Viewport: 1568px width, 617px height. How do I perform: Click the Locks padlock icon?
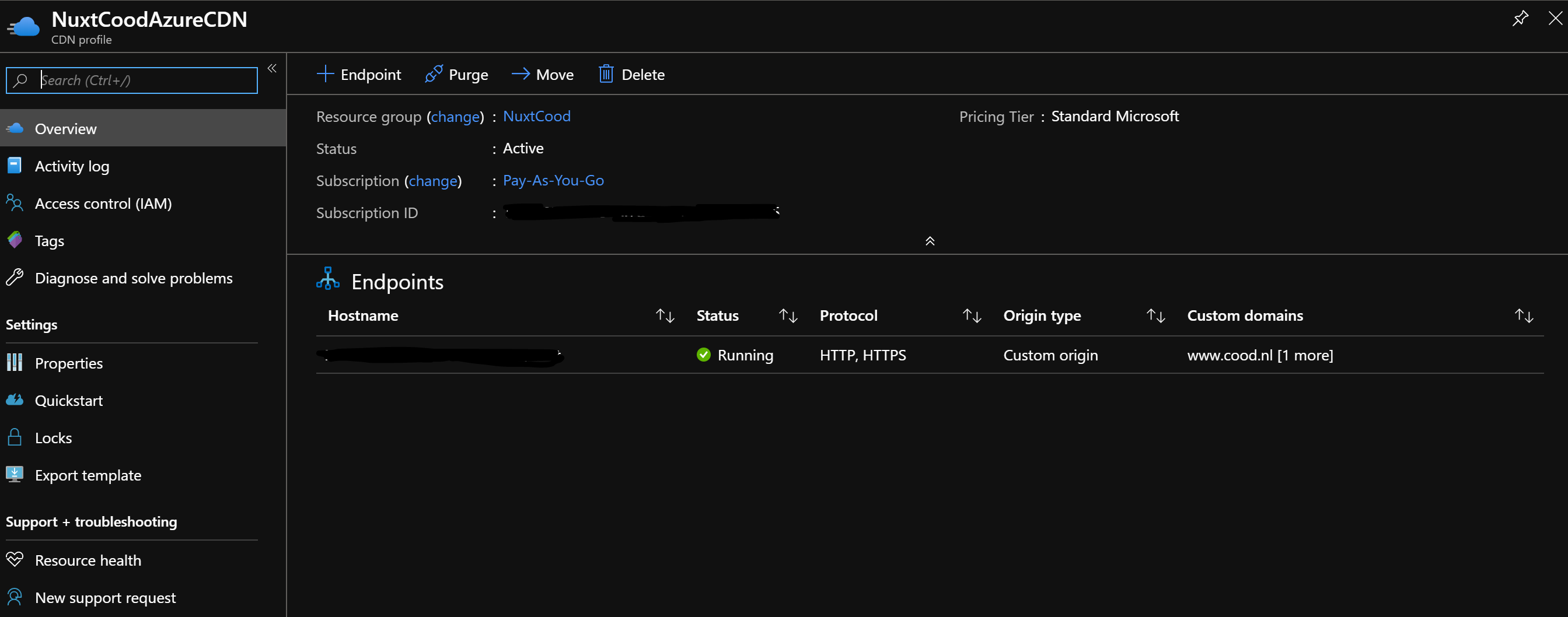[15, 437]
